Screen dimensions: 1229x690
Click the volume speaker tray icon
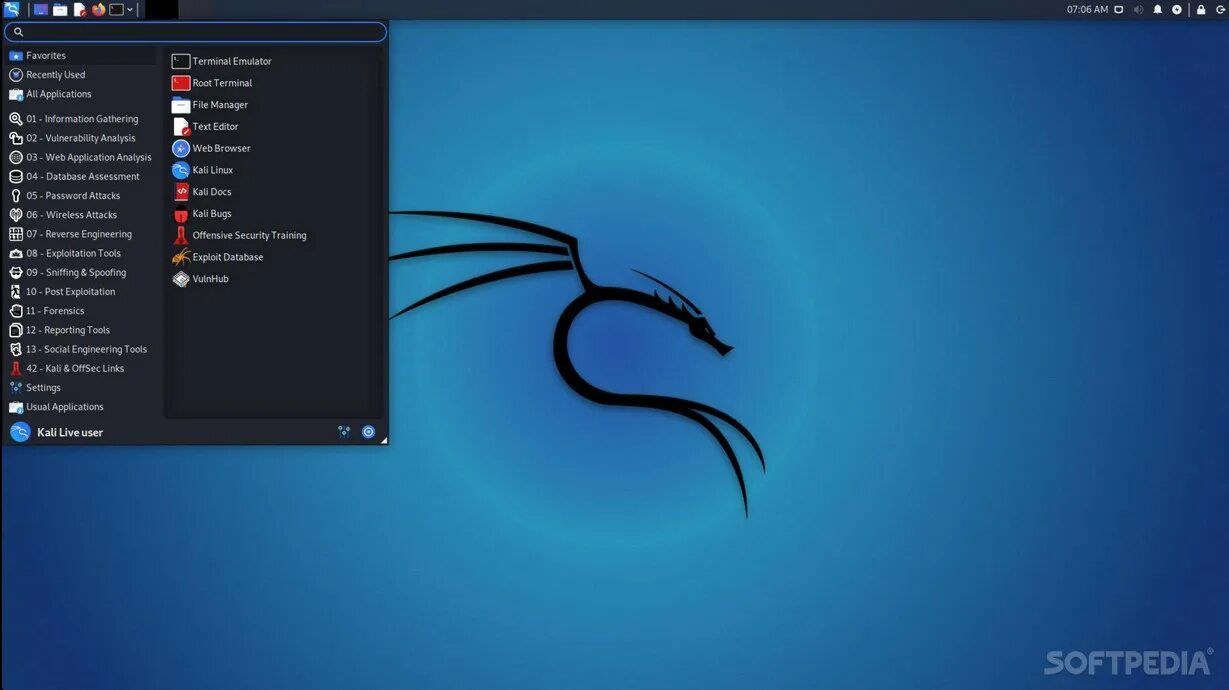pos(1138,9)
